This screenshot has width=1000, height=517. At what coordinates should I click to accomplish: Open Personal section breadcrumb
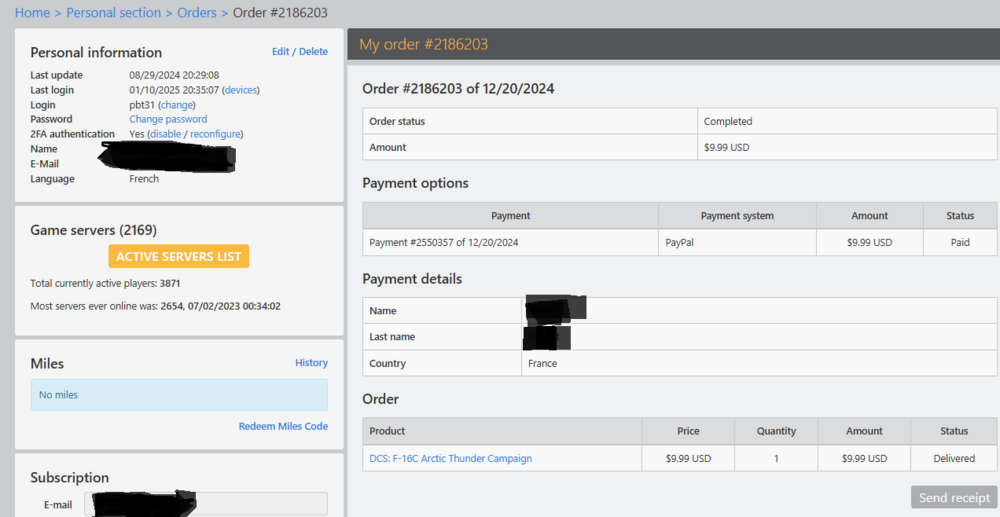pos(113,13)
